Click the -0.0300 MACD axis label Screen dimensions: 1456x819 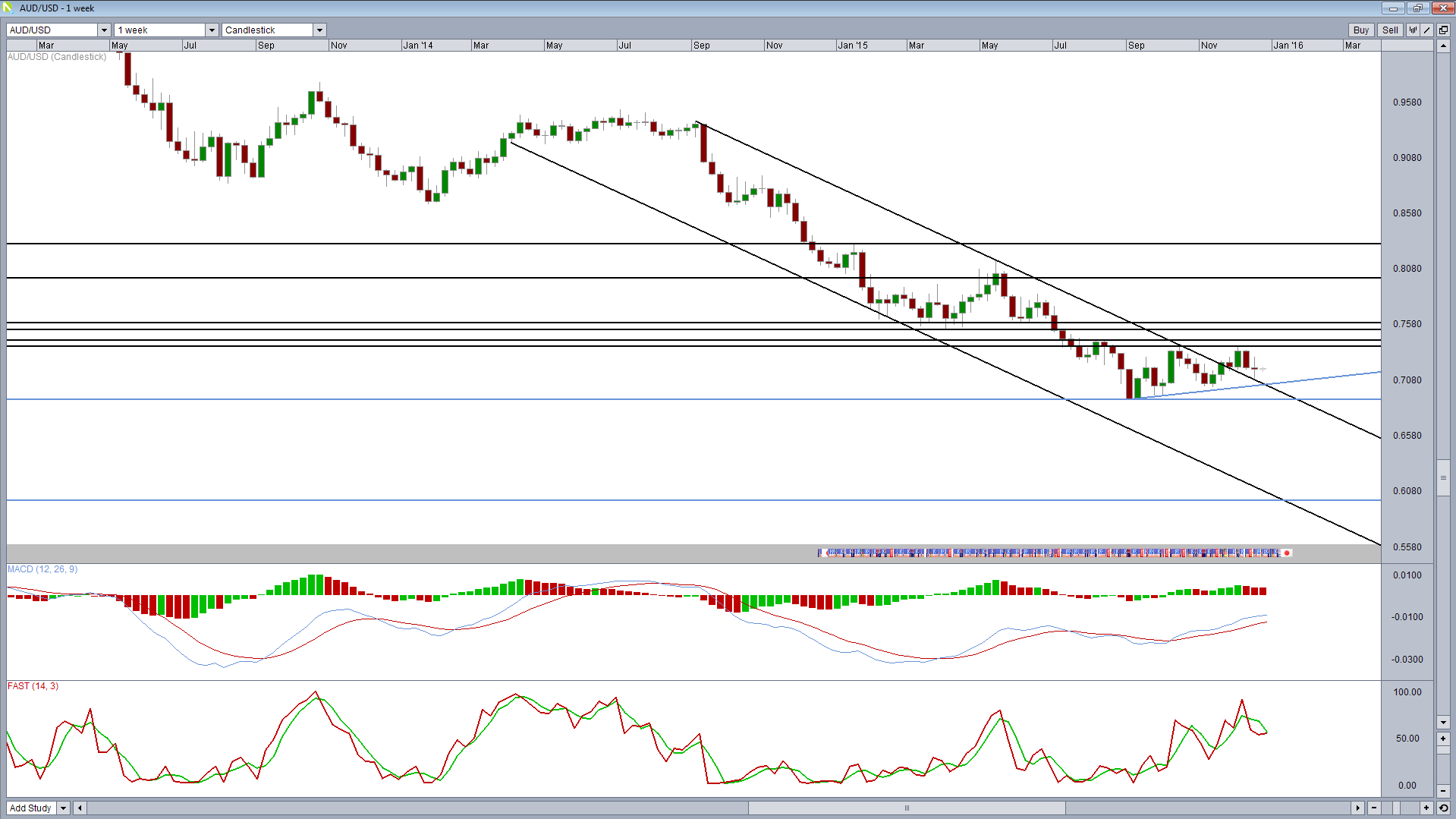click(x=1407, y=660)
